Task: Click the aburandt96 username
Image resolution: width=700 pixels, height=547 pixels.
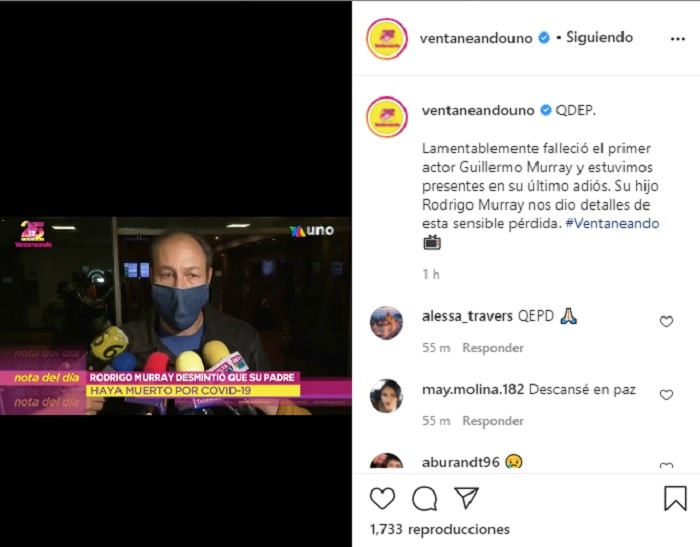Action: click(460, 462)
